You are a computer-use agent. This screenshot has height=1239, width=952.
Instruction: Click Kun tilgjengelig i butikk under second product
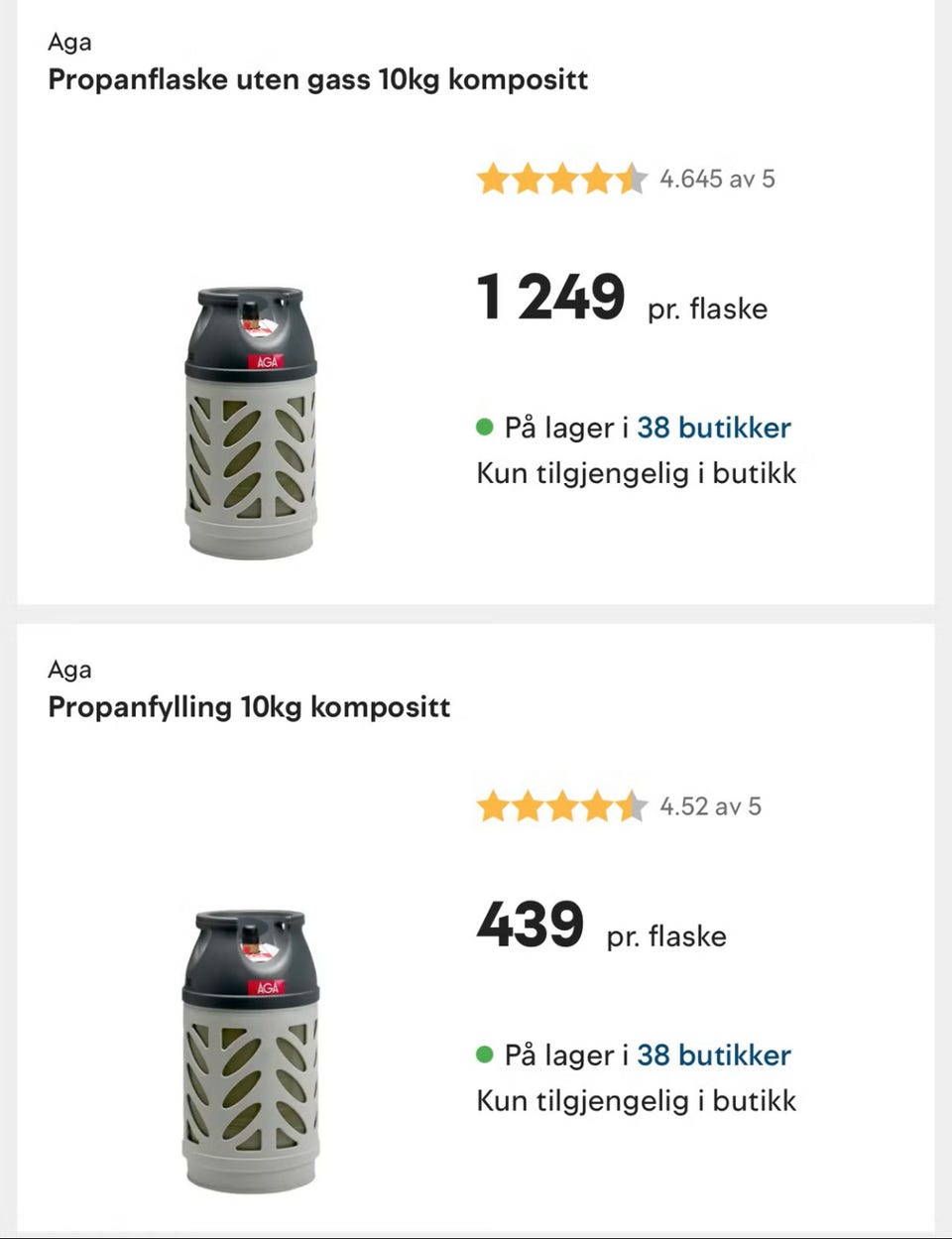pyautogui.click(x=636, y=1100)
